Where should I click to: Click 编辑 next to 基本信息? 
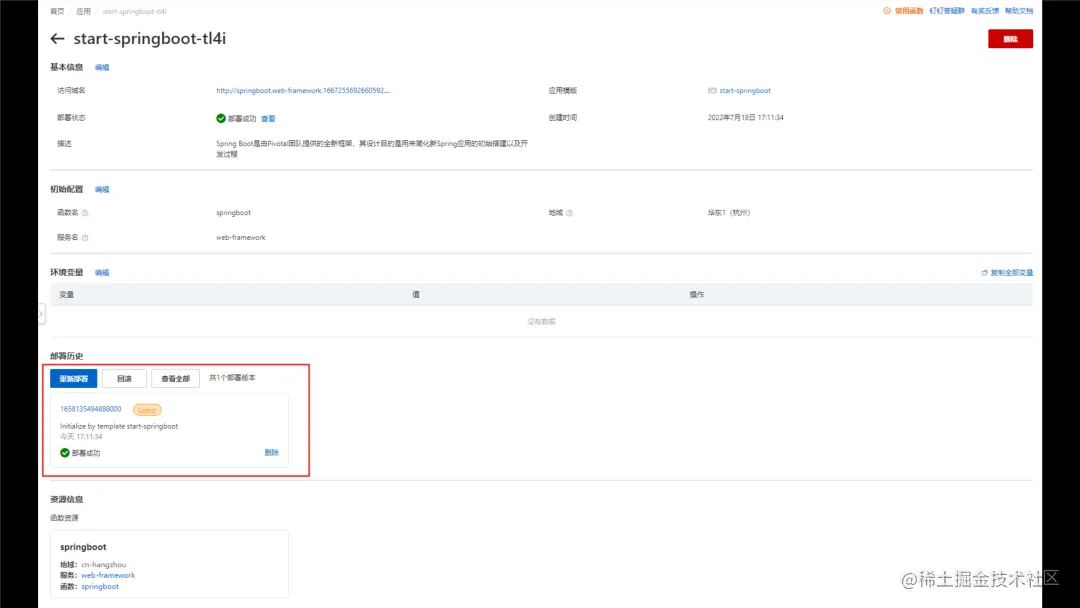click(102, 67)
